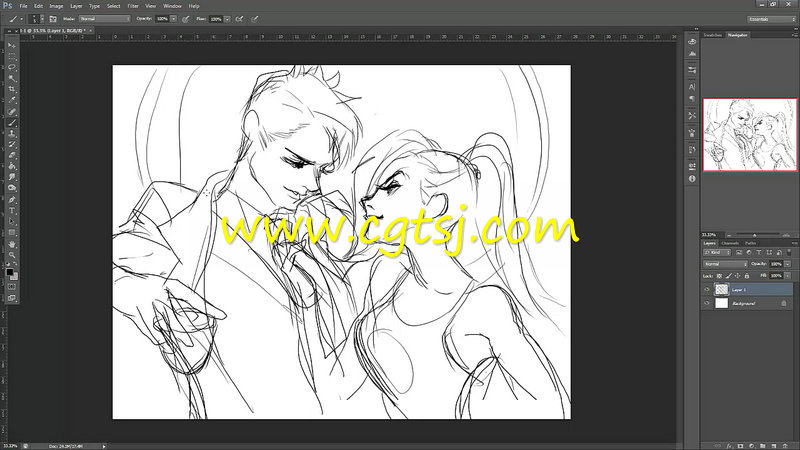Open the Window menu
The width and height of the screenshot is (800, 450).
click(x=172, y=6)
